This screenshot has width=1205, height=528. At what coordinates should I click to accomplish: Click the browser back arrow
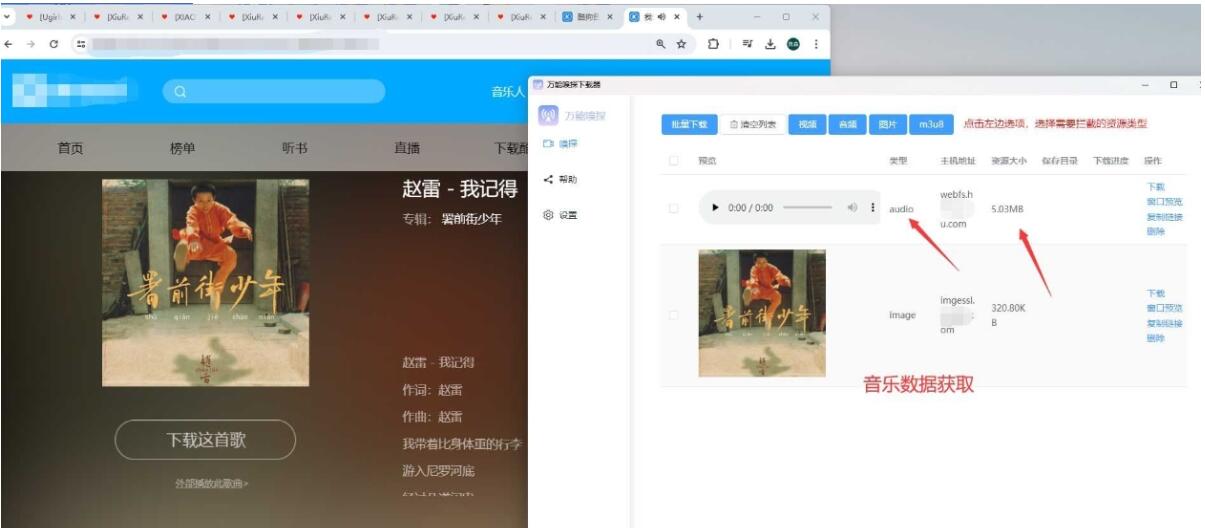tap(9, 44)
